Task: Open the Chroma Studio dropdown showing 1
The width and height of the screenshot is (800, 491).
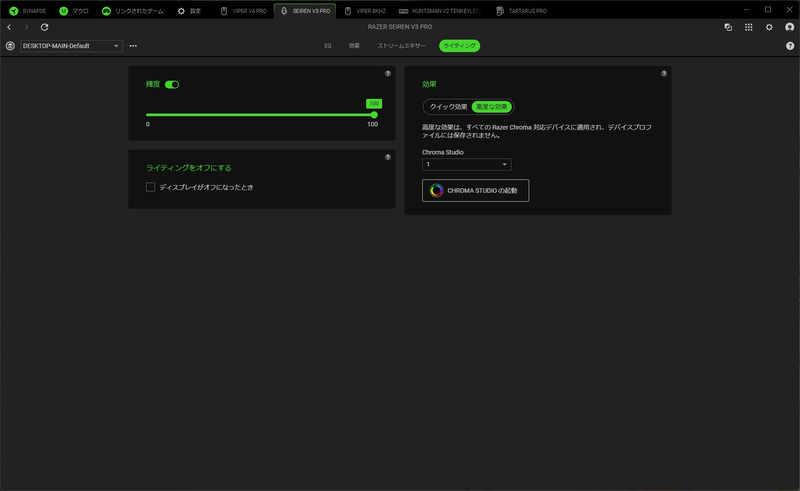Action: (466, 164)
